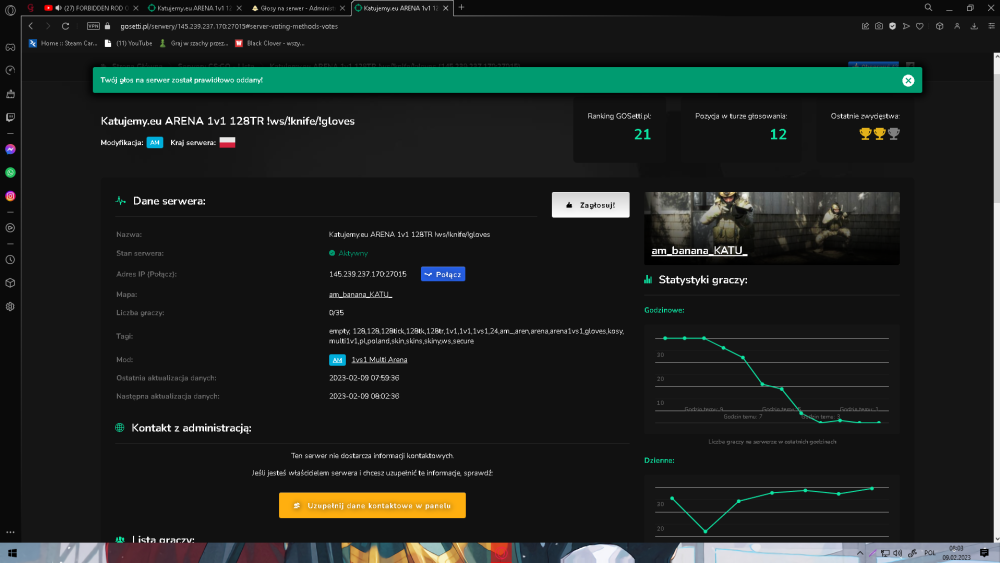Screen dimensions: 1000x563
Task: Click the Aktywny server status
Action: pyautogui.click(x=348, y=253)
